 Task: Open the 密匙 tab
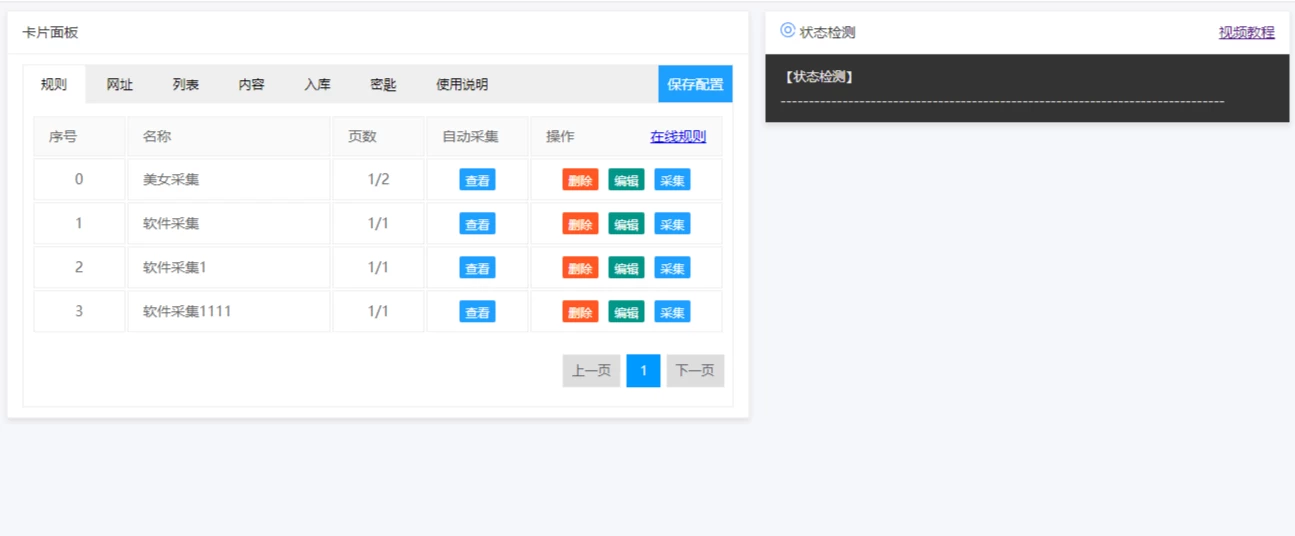383,84
